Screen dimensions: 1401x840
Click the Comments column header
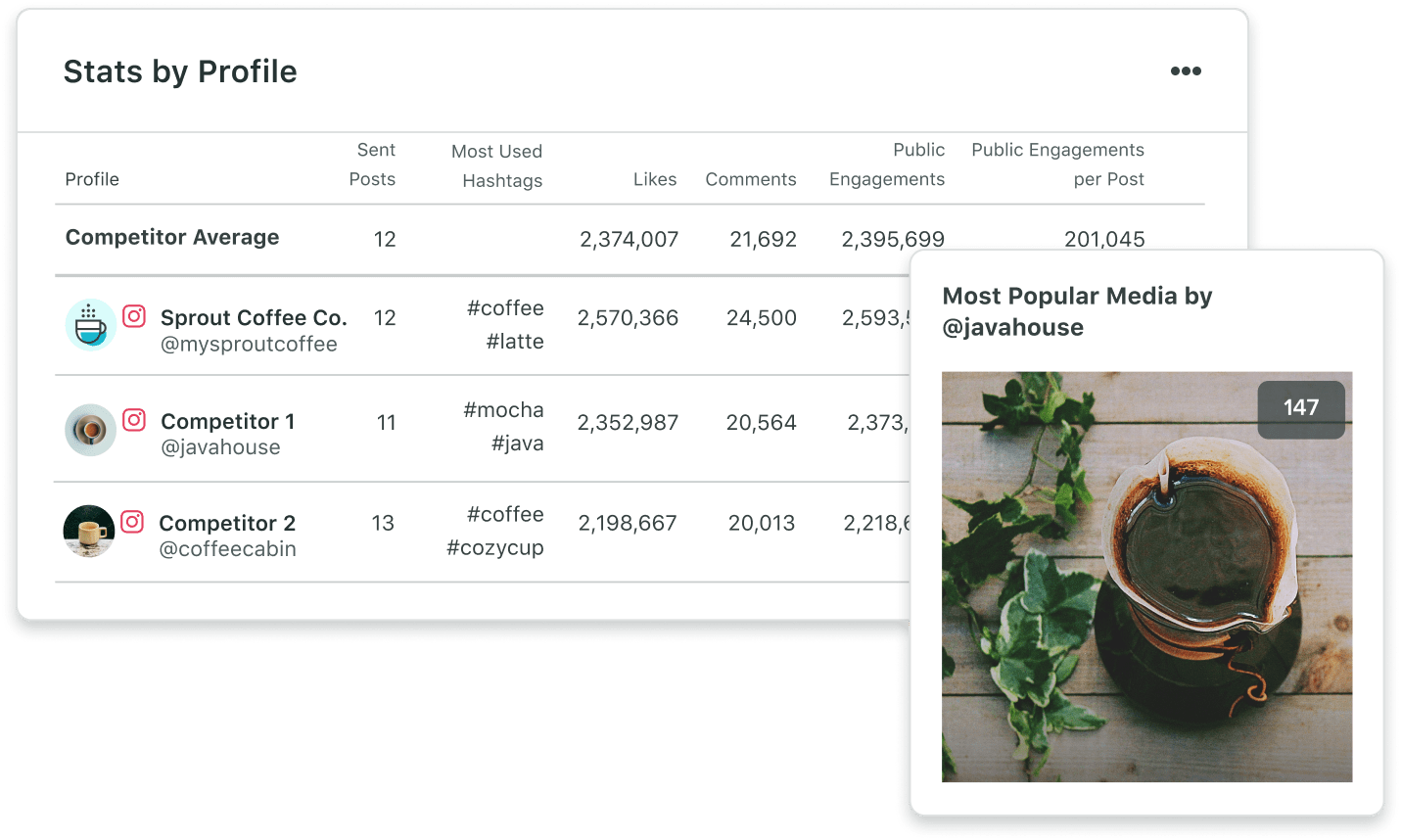pyautogui.click(x=750, y=179)
